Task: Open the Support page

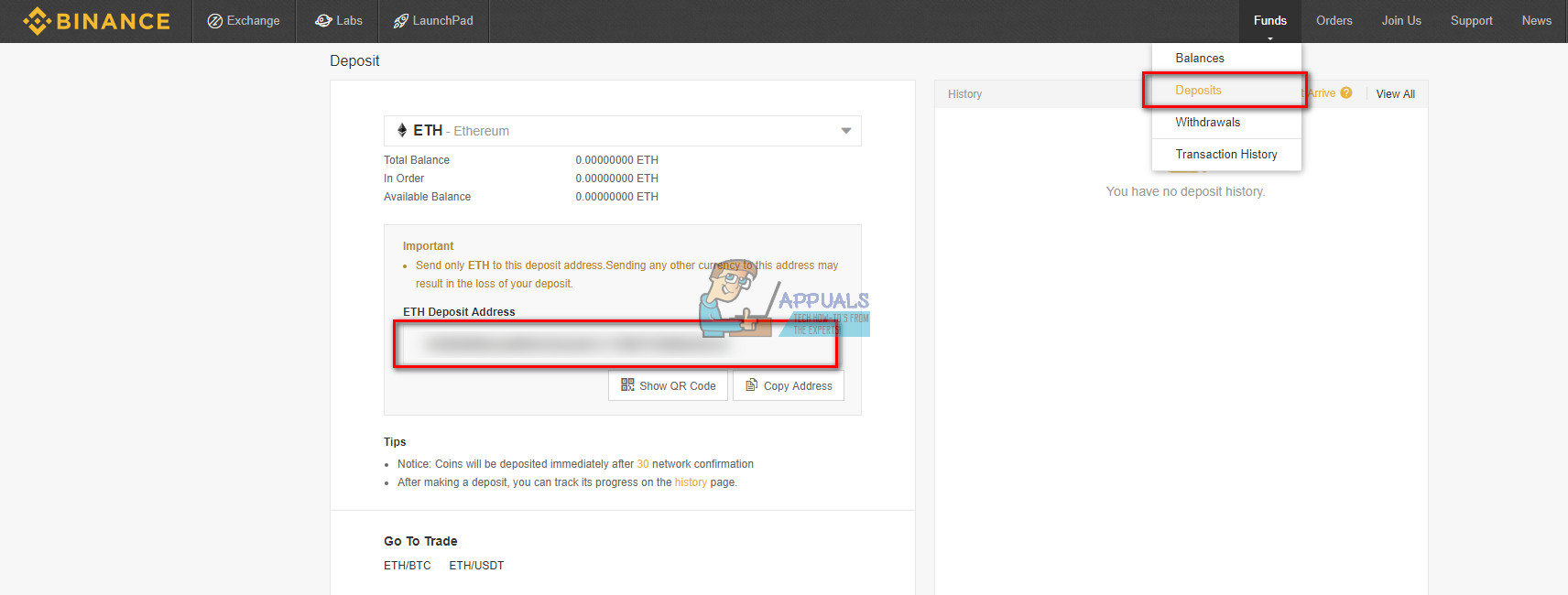Action: point(1471,21)
